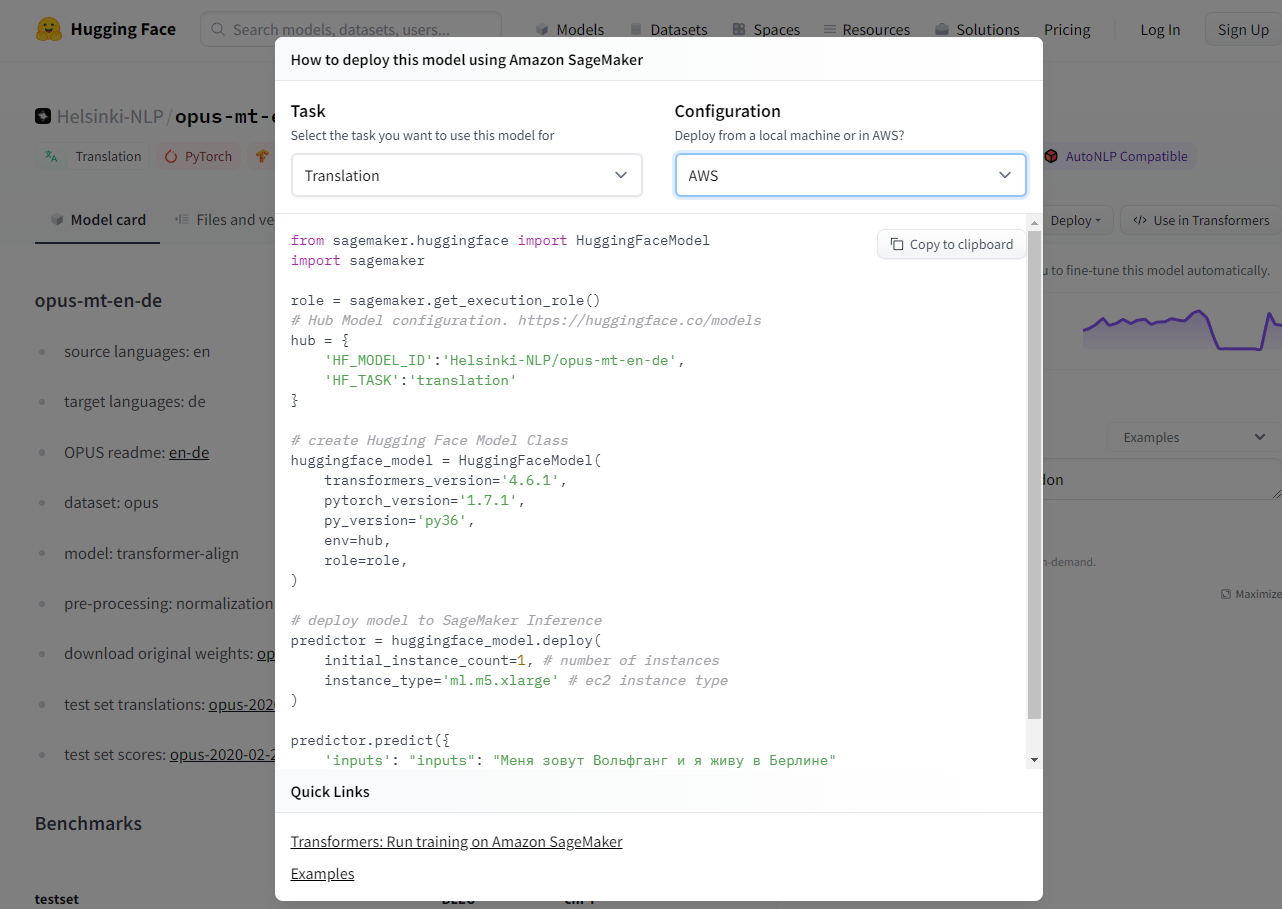Click the code brackets icon beside Use in Transformers

(x=1140, y=220)
